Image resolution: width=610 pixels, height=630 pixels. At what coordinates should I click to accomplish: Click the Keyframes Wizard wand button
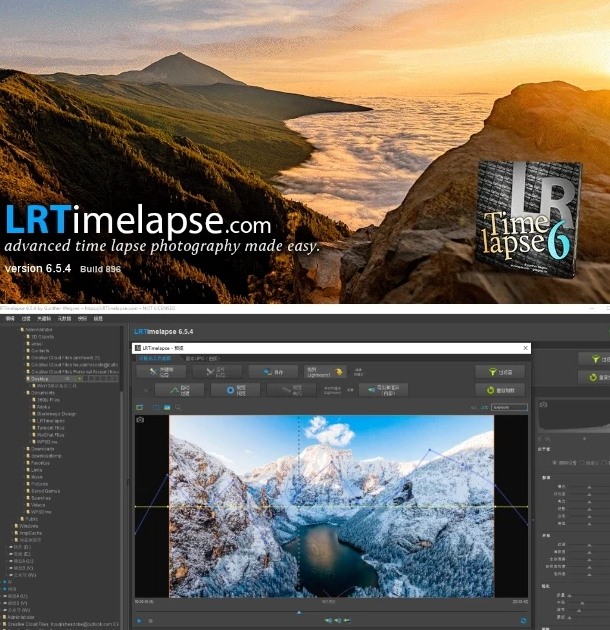(161, 372)
